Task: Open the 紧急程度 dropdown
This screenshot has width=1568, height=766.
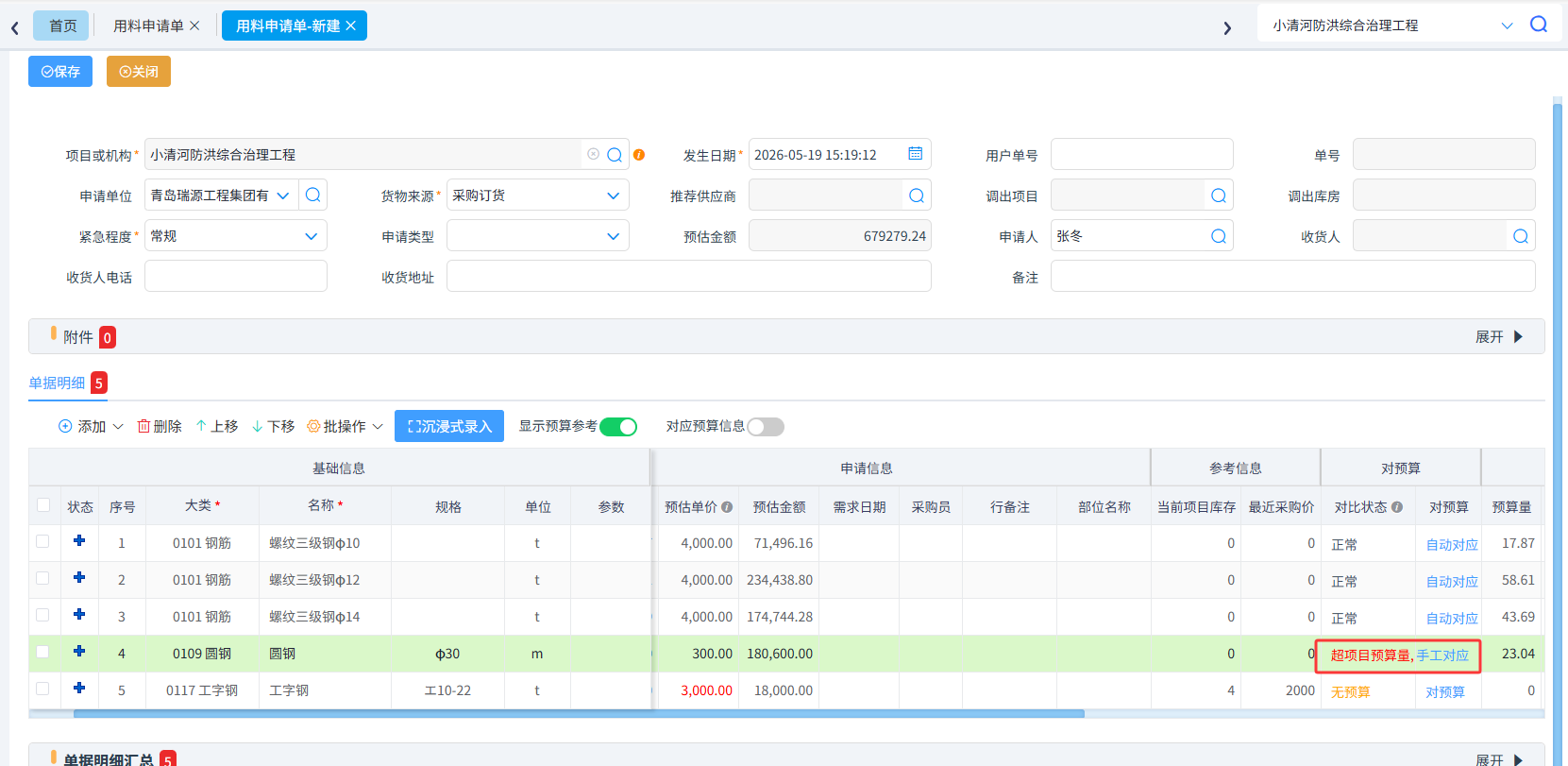Action: (236, 236)
